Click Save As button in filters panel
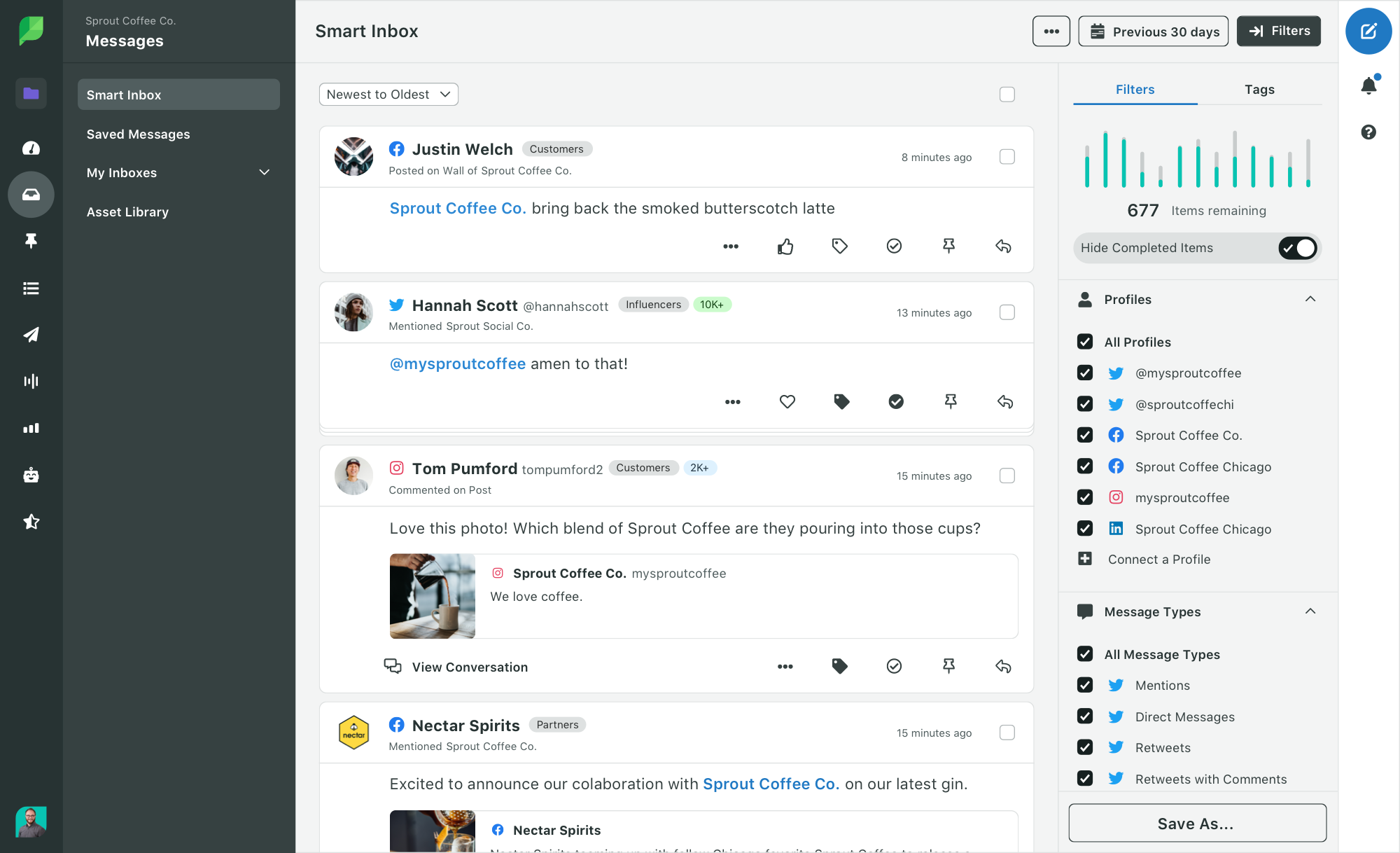 click(1197, 824)
